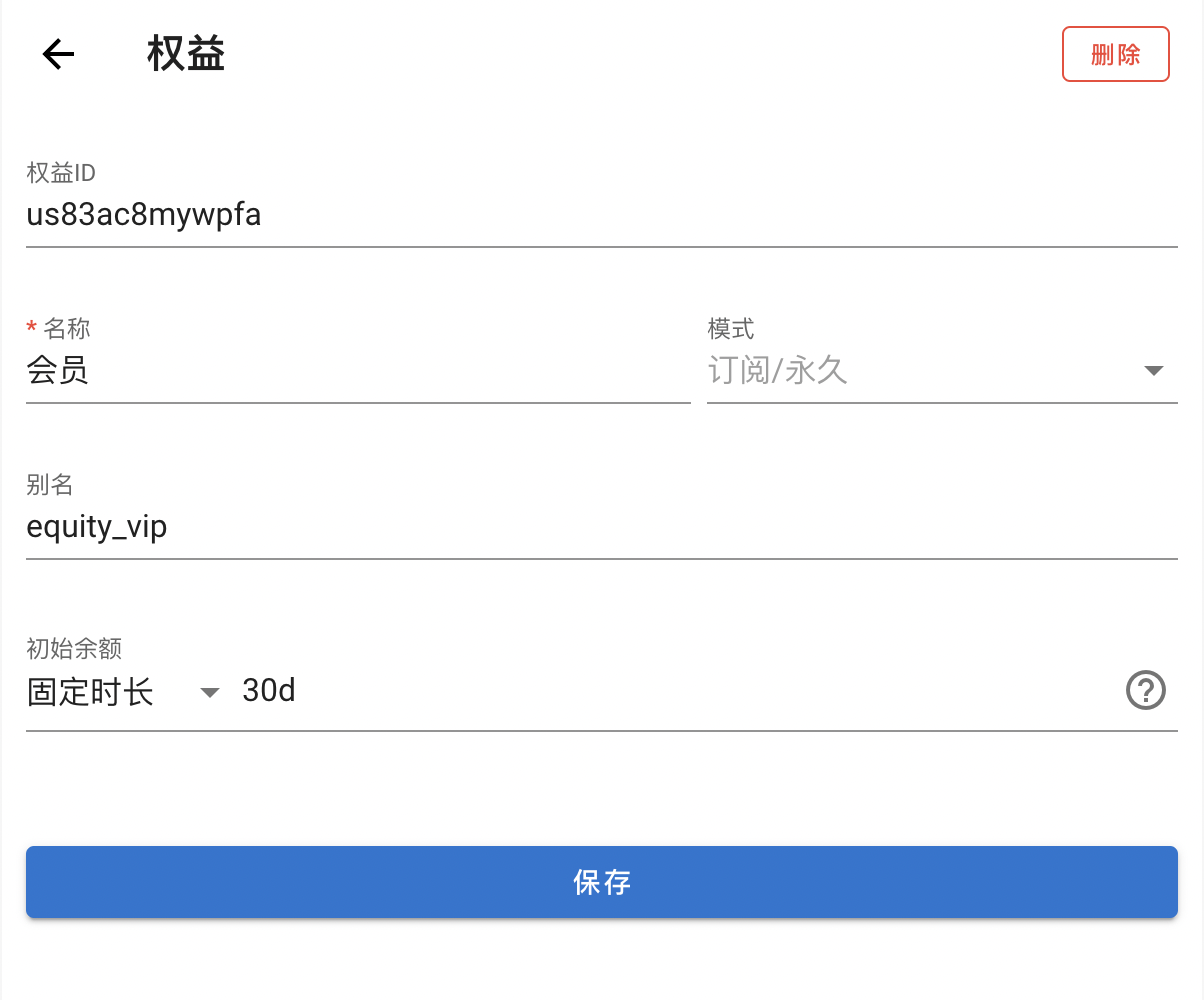Click the 权益 page title
The image size is (1204, 1000).
[x=185, y=54]
